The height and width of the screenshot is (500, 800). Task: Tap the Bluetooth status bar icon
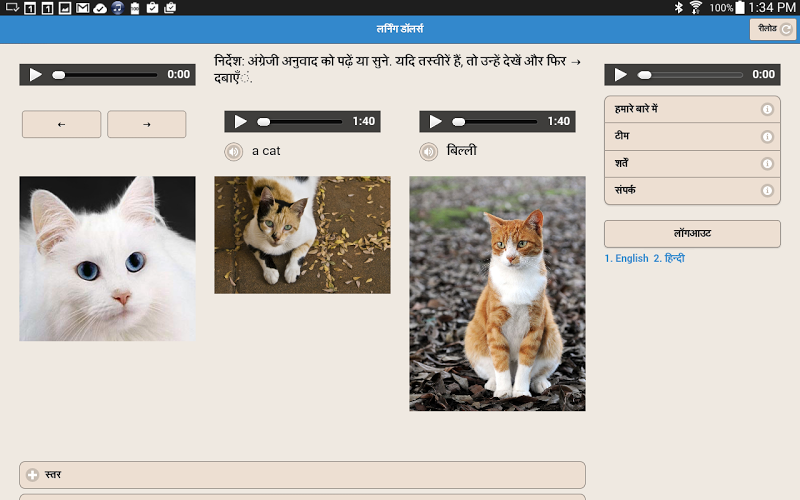pyautogui.click(x=679, y=8)
